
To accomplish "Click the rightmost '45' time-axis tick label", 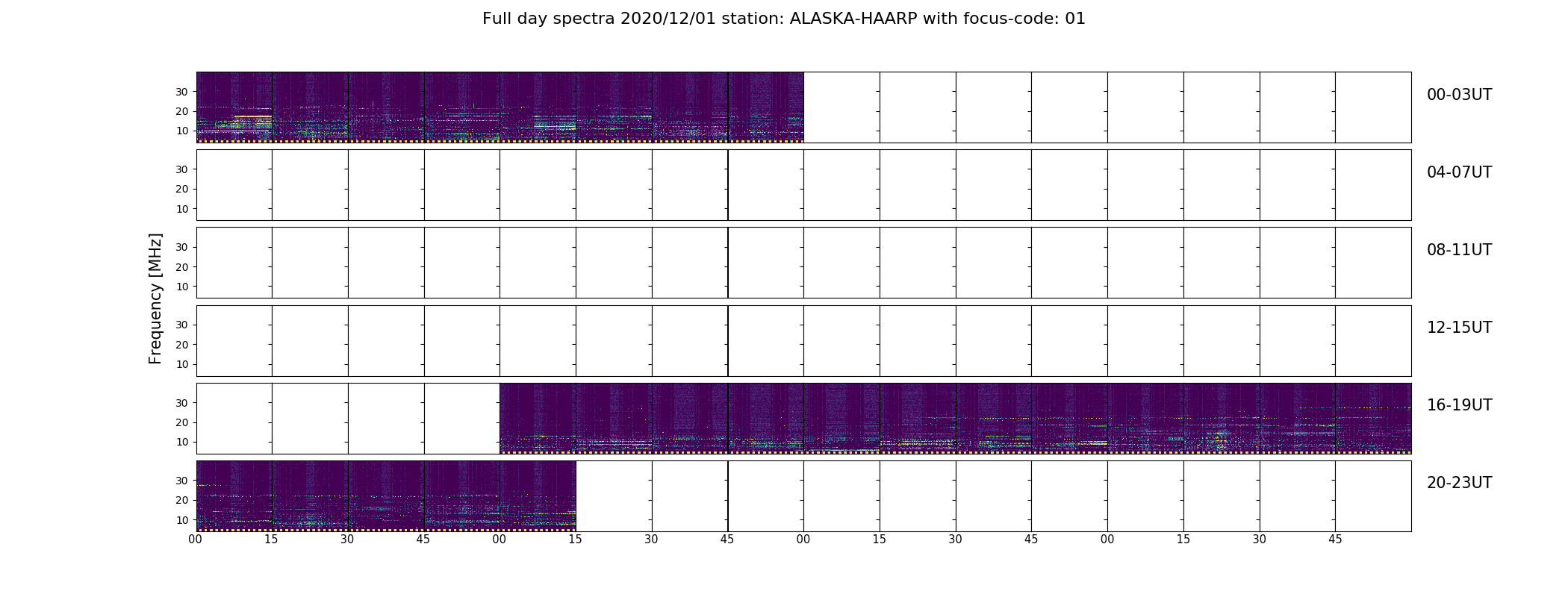I will click(1335, 540).
